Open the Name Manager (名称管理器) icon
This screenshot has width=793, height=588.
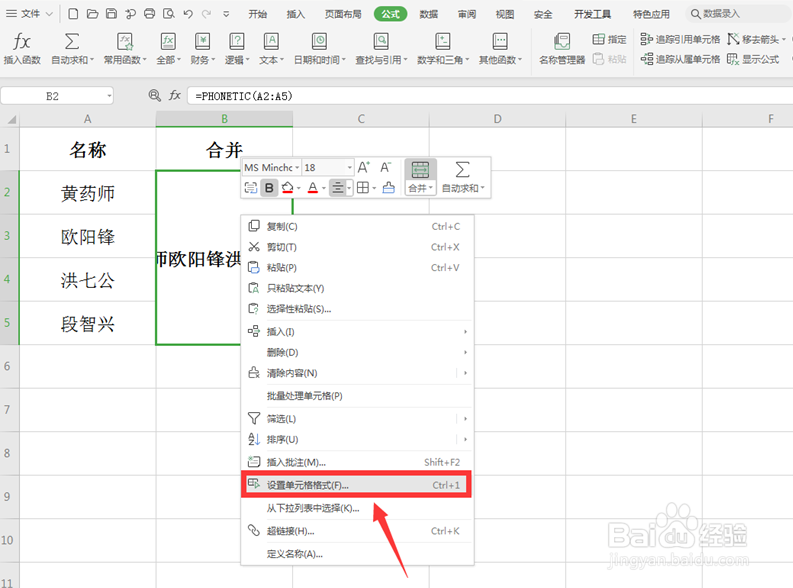point(562,41)
